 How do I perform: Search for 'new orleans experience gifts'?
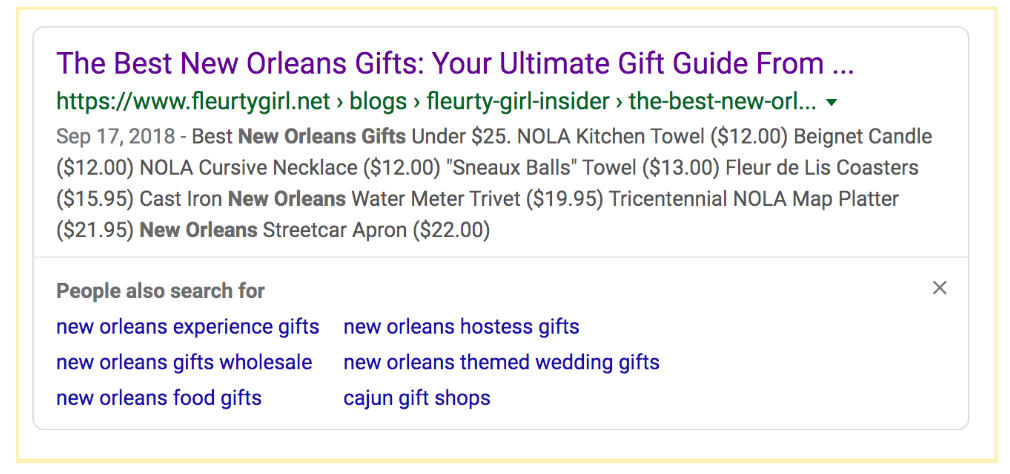[188, 327]
